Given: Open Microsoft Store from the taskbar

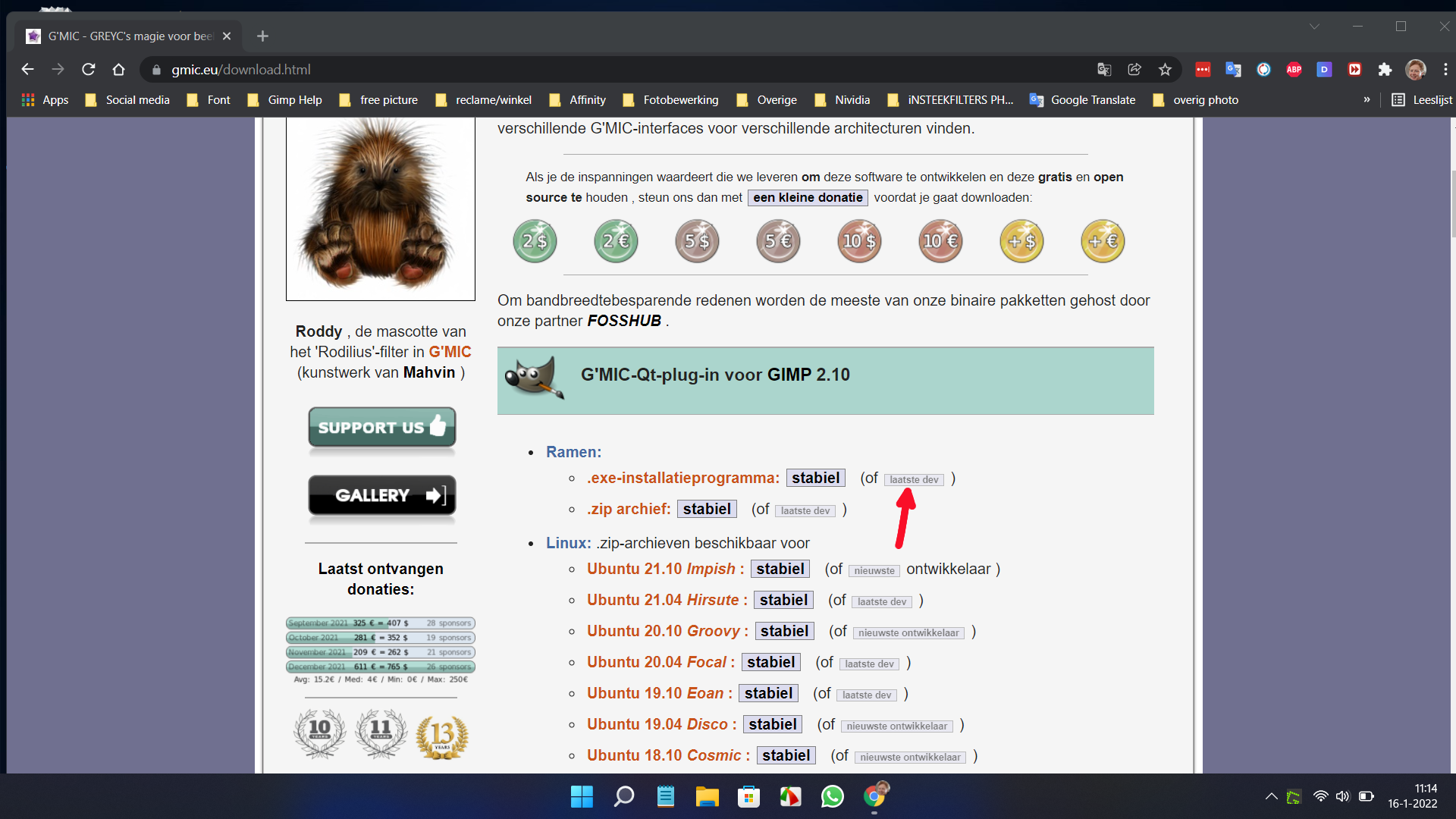Looking at the screenshot, I should coord(748,796).
